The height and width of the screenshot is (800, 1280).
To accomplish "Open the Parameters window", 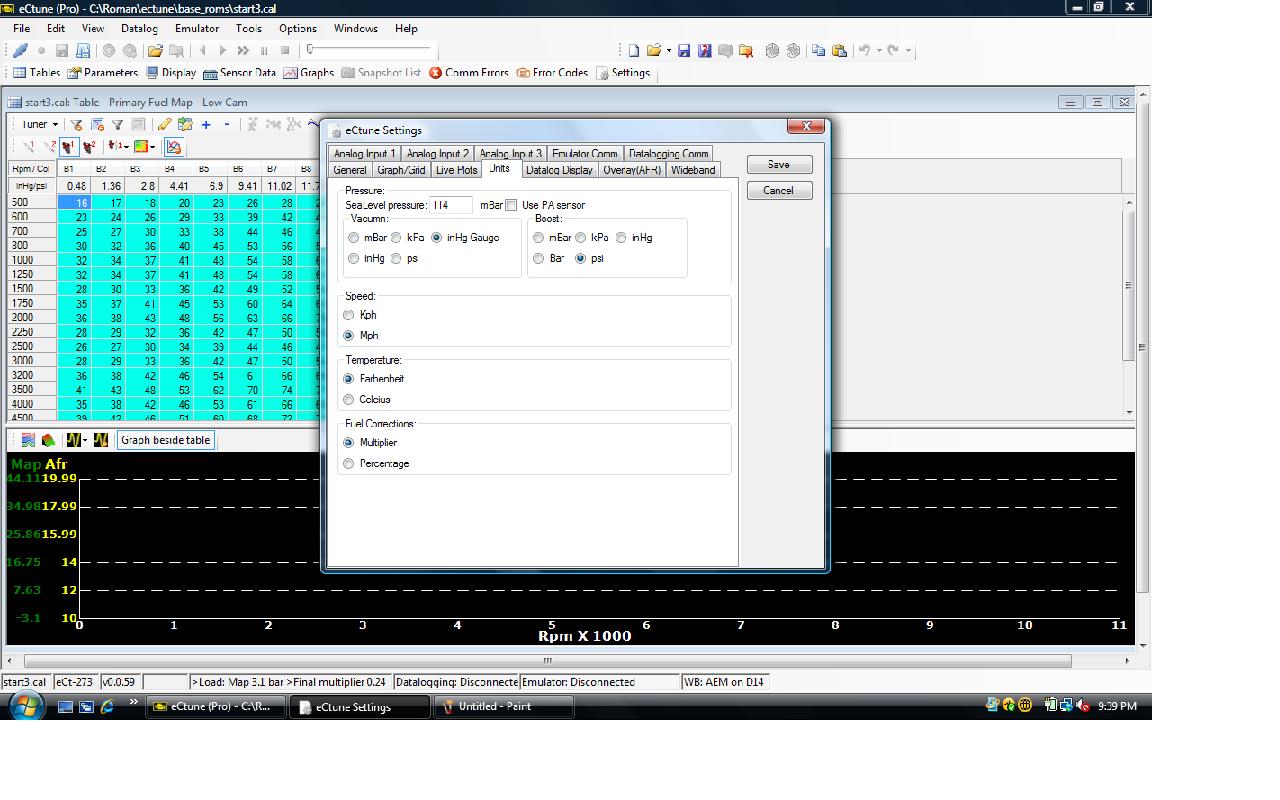I will click(x=103, y=73).
